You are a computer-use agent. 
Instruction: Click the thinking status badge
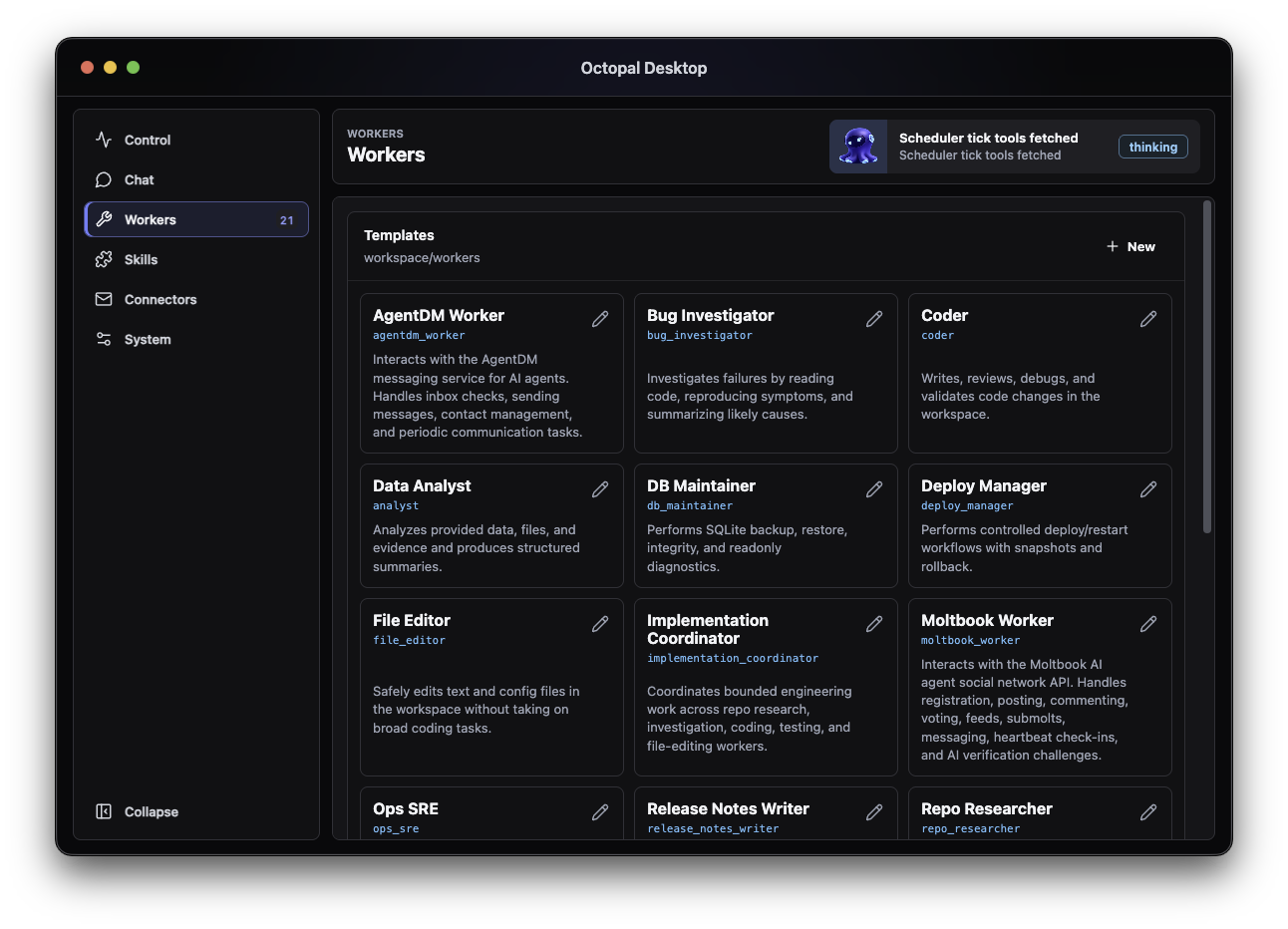click(1153, 147)
